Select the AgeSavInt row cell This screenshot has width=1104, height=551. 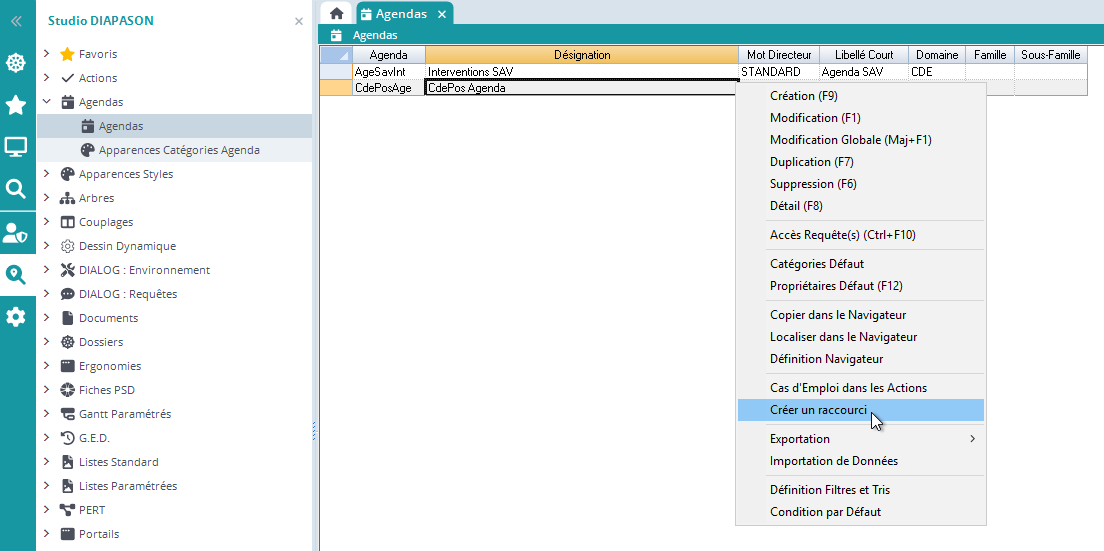(x=388, y=72)
